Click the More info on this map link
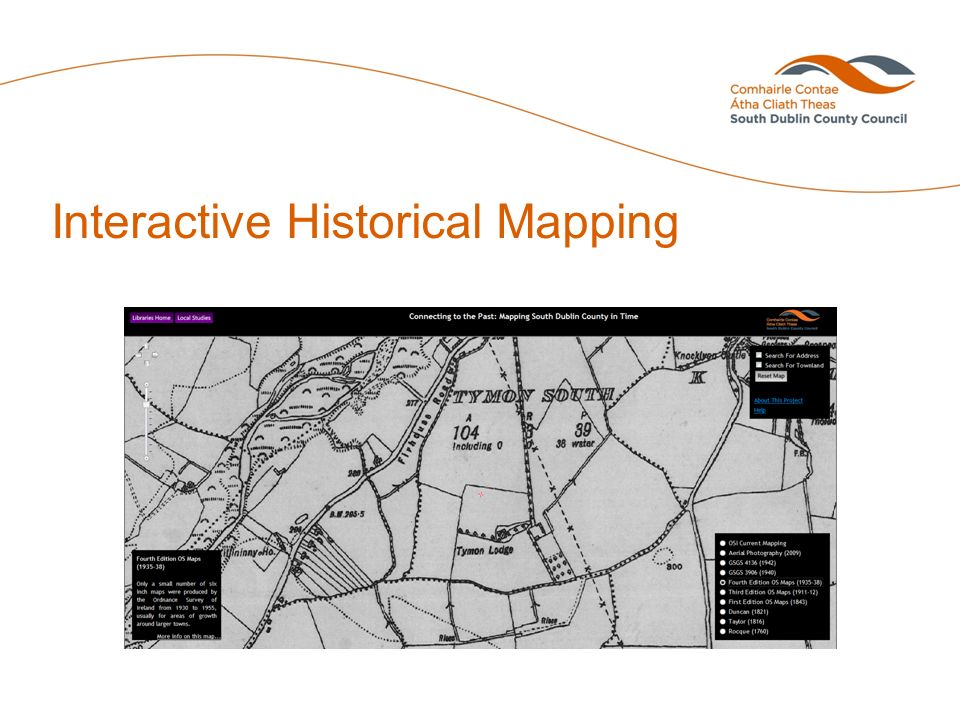This screenshot has height=720, width=960. pyautogui.click(x=187, y=637)
